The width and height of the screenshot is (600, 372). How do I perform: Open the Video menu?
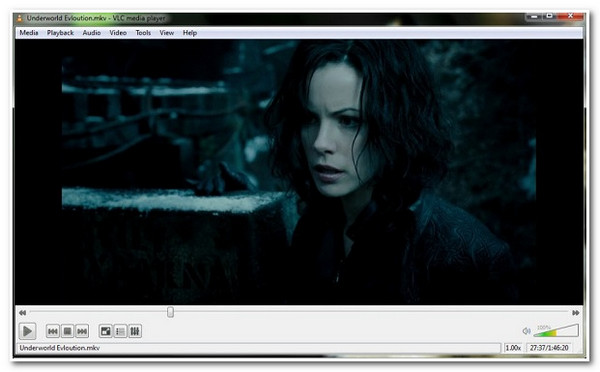point(118,33)
